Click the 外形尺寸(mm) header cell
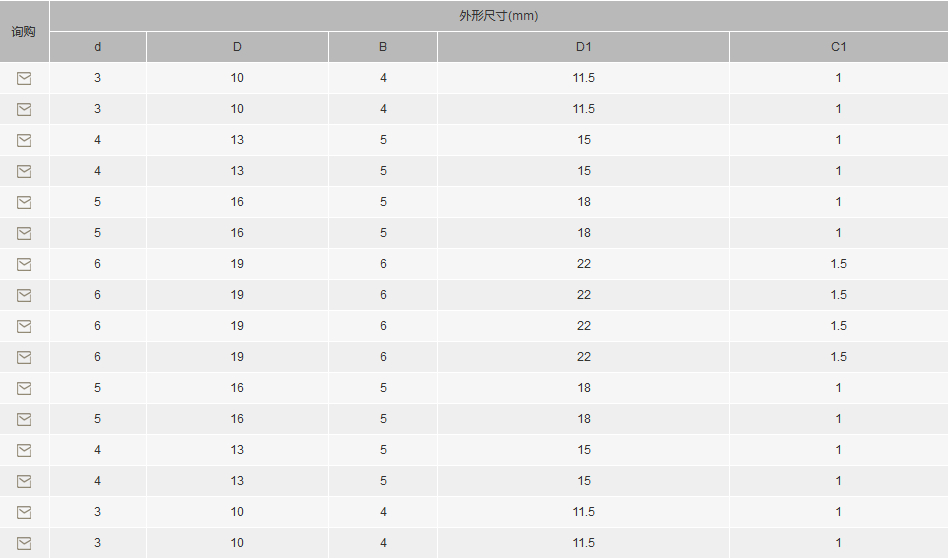Screen dimensions: 948x560 click(x=499, y=16)
